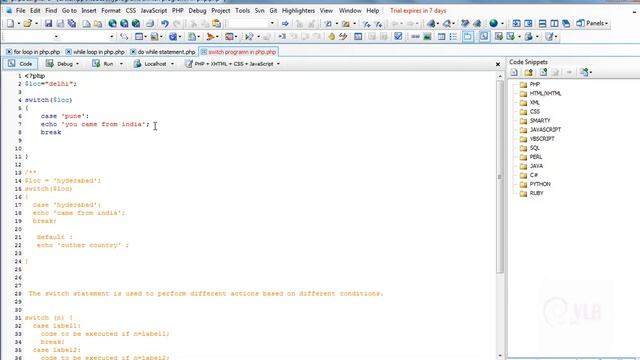Click the insert image picture icon
This screenshot has width=640, height=360.
point(427,37)
